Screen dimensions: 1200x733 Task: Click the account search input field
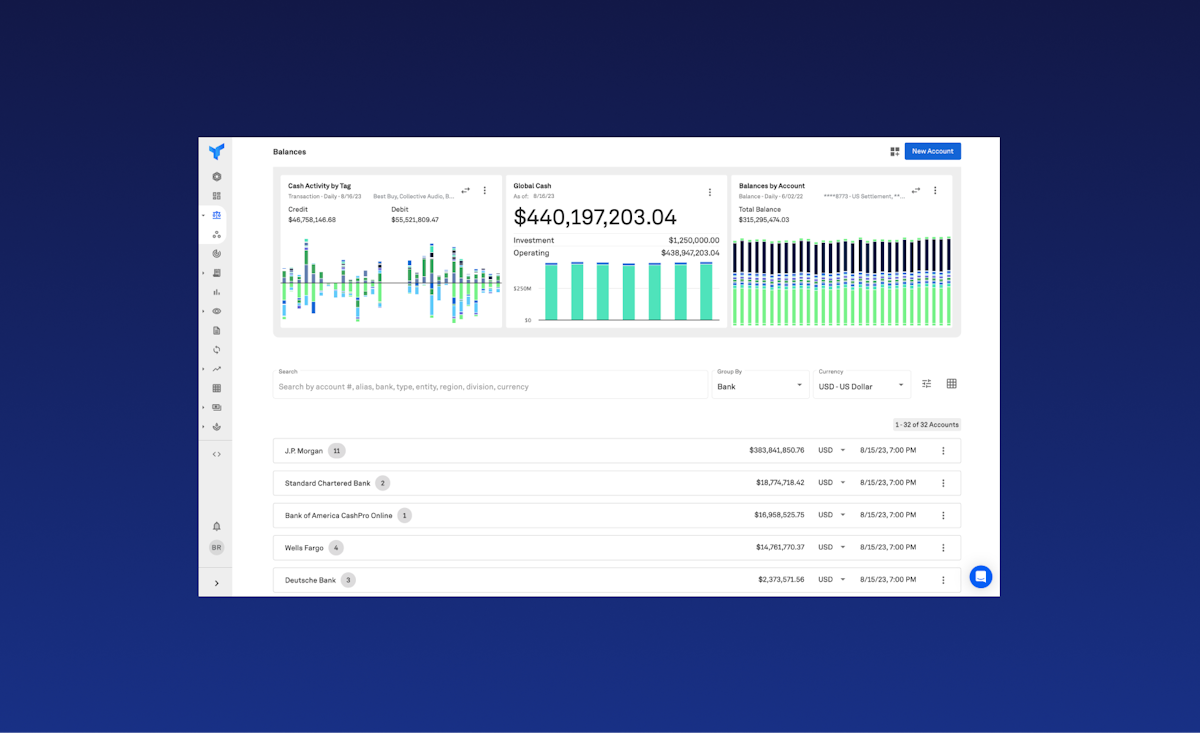click(490, 385)
